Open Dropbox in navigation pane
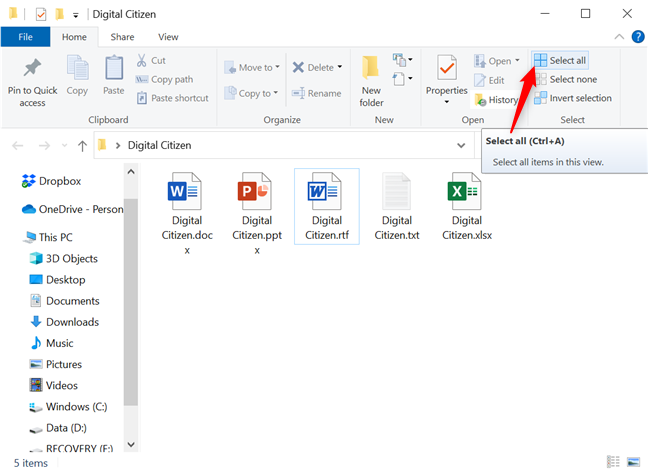The image size is (648, 473). point(51,181)
